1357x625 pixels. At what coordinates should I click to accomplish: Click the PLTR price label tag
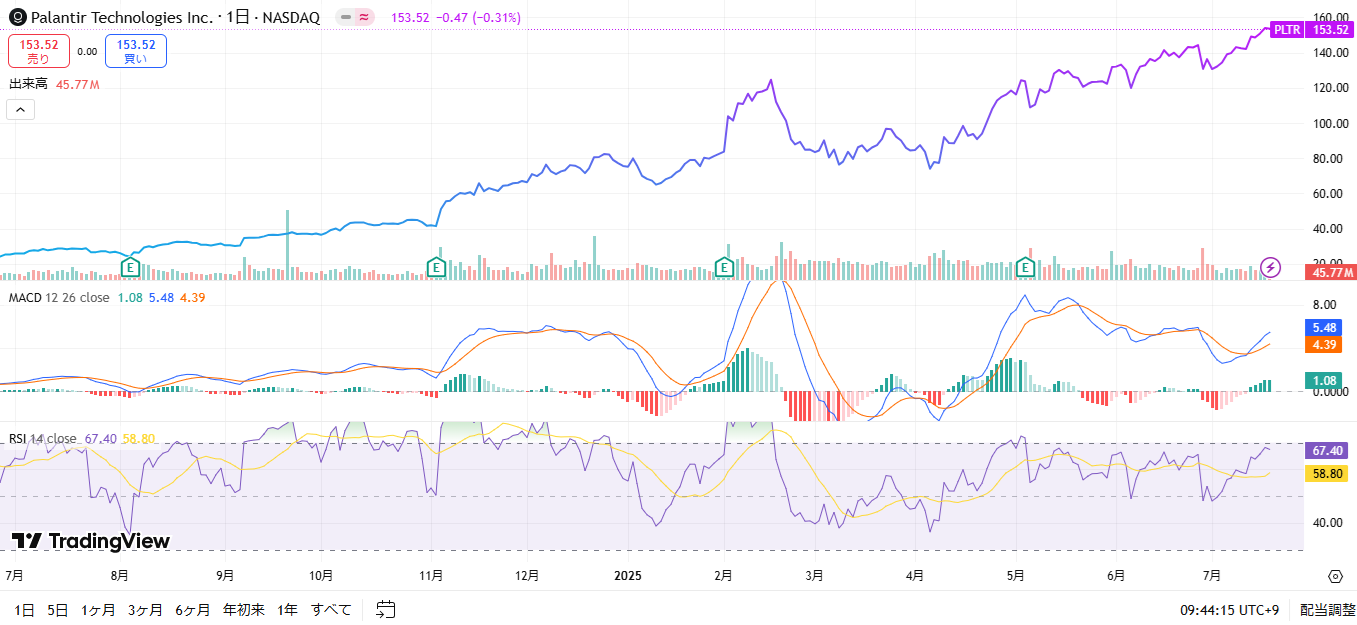[1288, 29]
